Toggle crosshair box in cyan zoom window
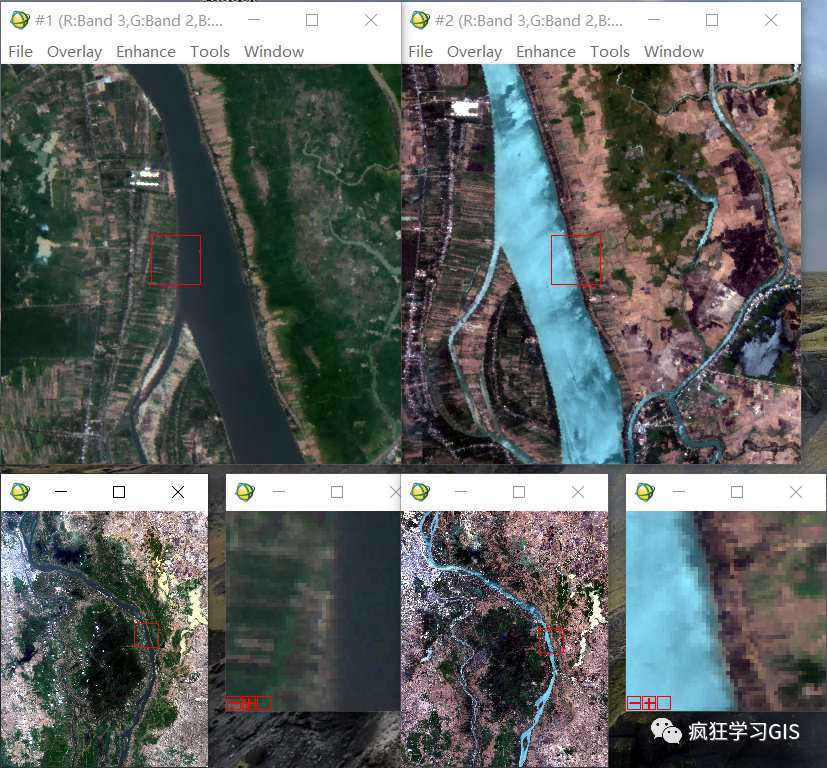827x768 pixels. click(x=665, y=703)
